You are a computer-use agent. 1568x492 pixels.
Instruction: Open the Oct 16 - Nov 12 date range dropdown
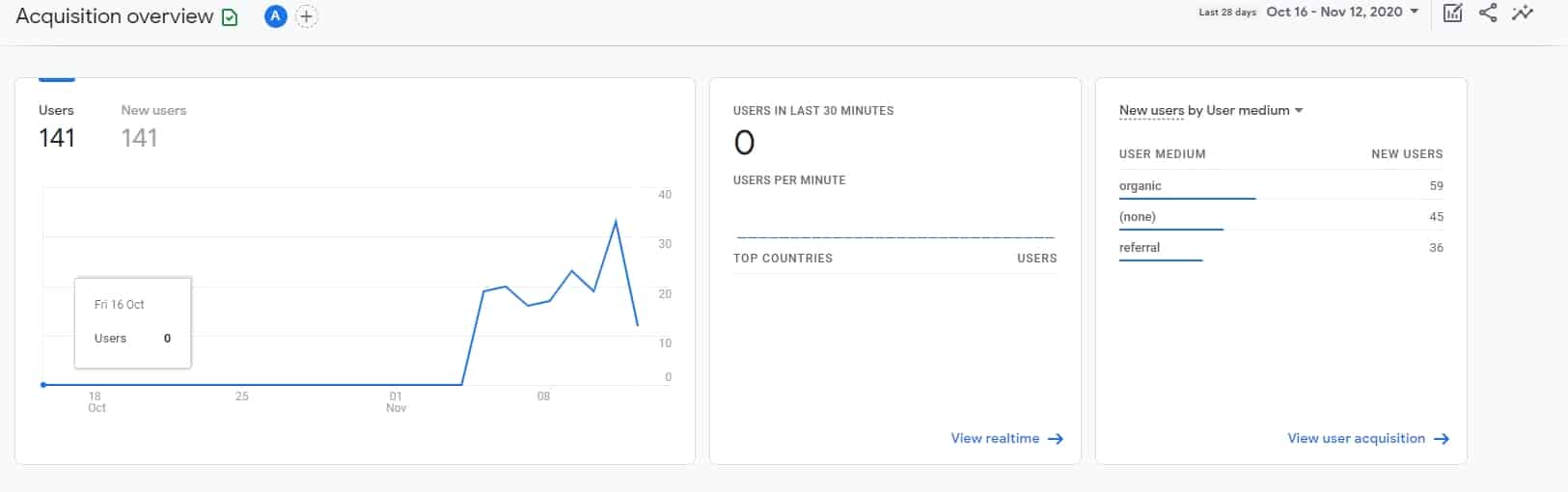coord(1342,12)
